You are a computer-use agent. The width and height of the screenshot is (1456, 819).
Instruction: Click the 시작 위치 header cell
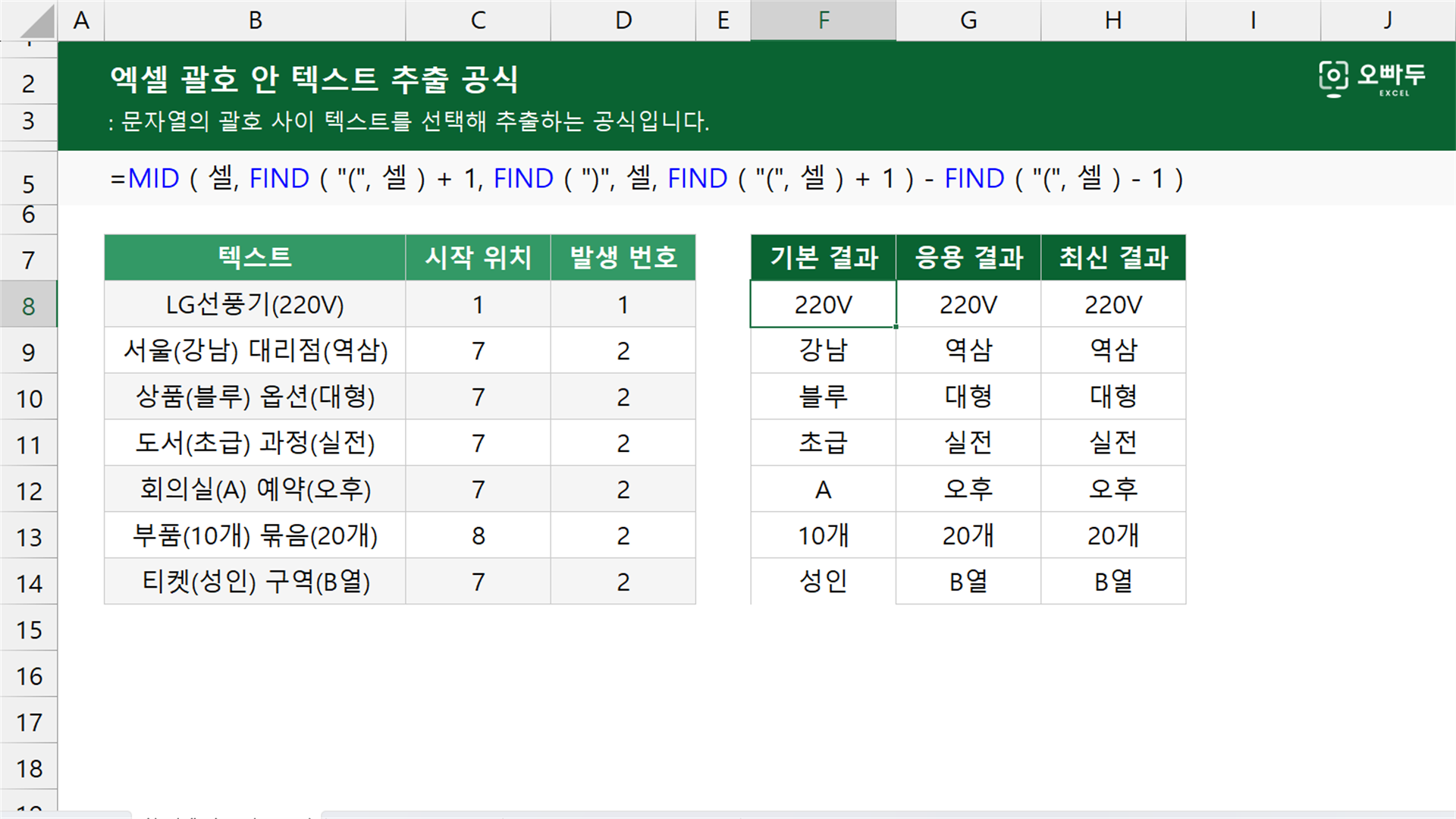coord(478,258)
